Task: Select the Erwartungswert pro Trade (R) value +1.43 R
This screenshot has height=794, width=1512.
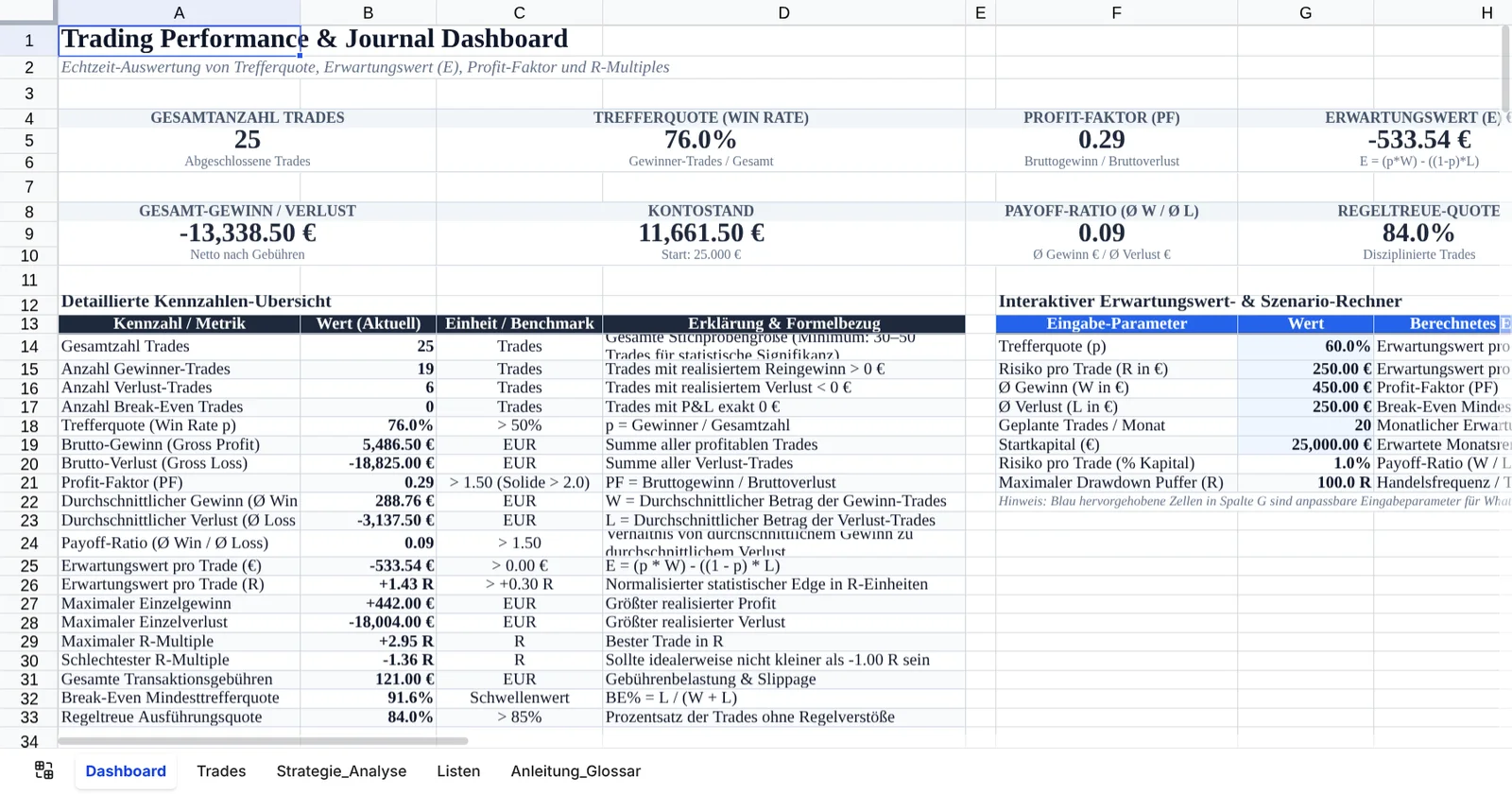Action: pos(368,584)
